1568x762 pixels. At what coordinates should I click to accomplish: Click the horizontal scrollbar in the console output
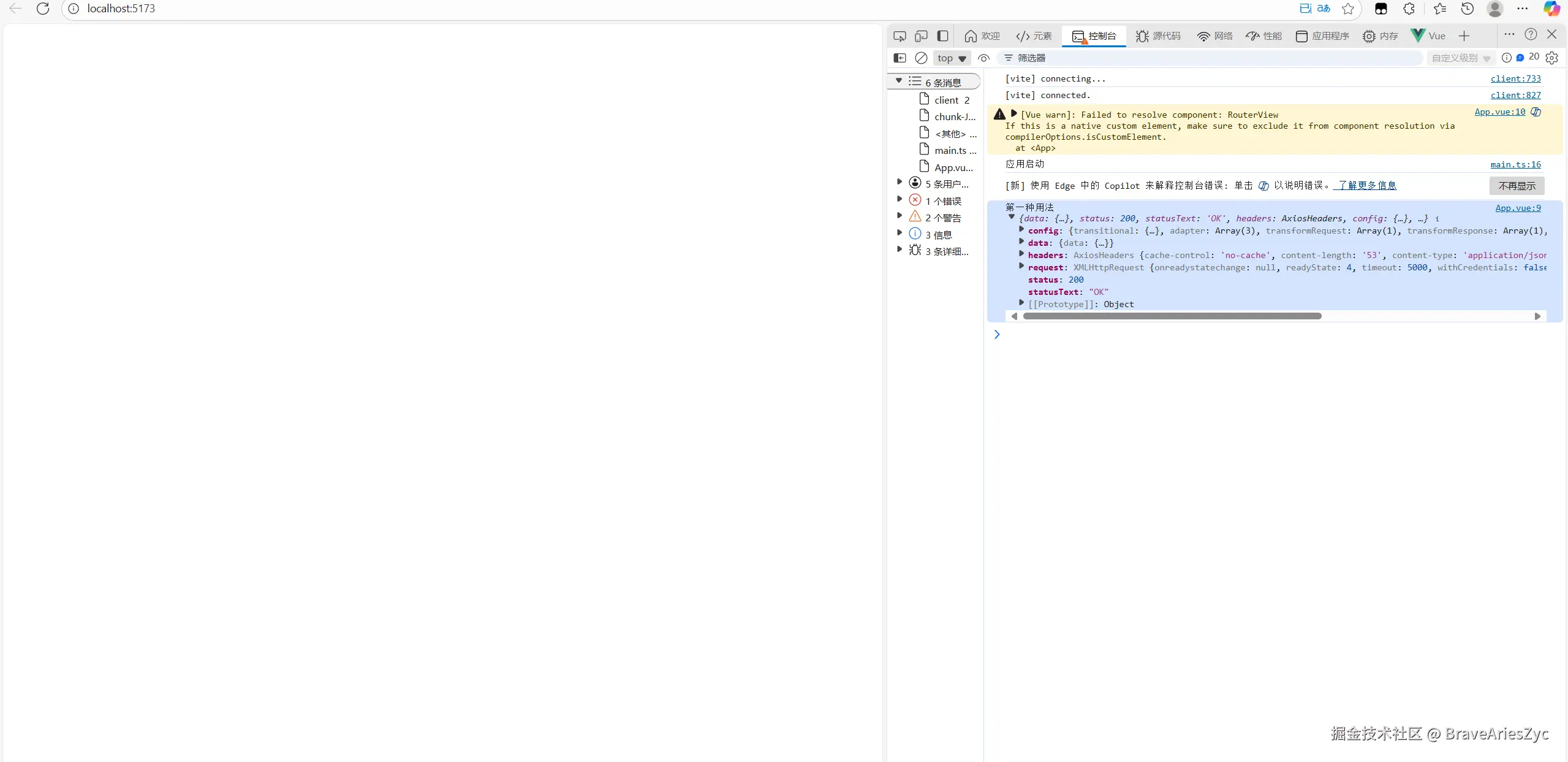pos(1172,316)
